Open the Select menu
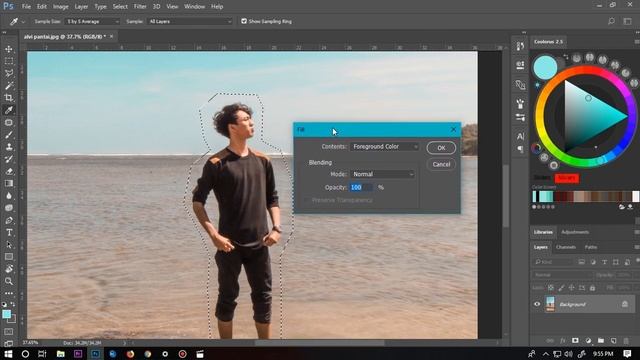640x360 pixels. point(120,7)
